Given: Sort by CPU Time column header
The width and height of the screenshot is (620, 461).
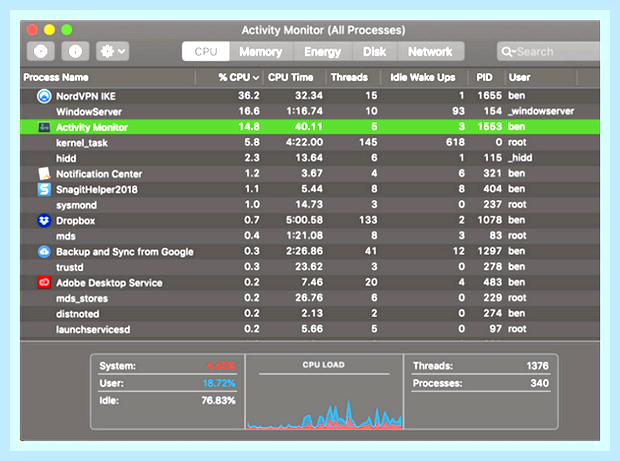Looking at the screenshot, I should pos(295,77).
